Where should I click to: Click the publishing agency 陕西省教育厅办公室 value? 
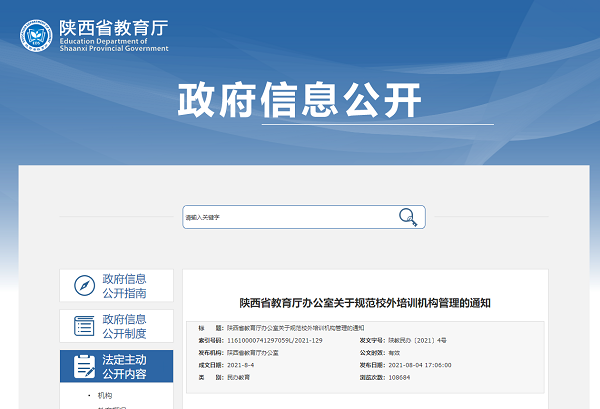coord(252,353)
